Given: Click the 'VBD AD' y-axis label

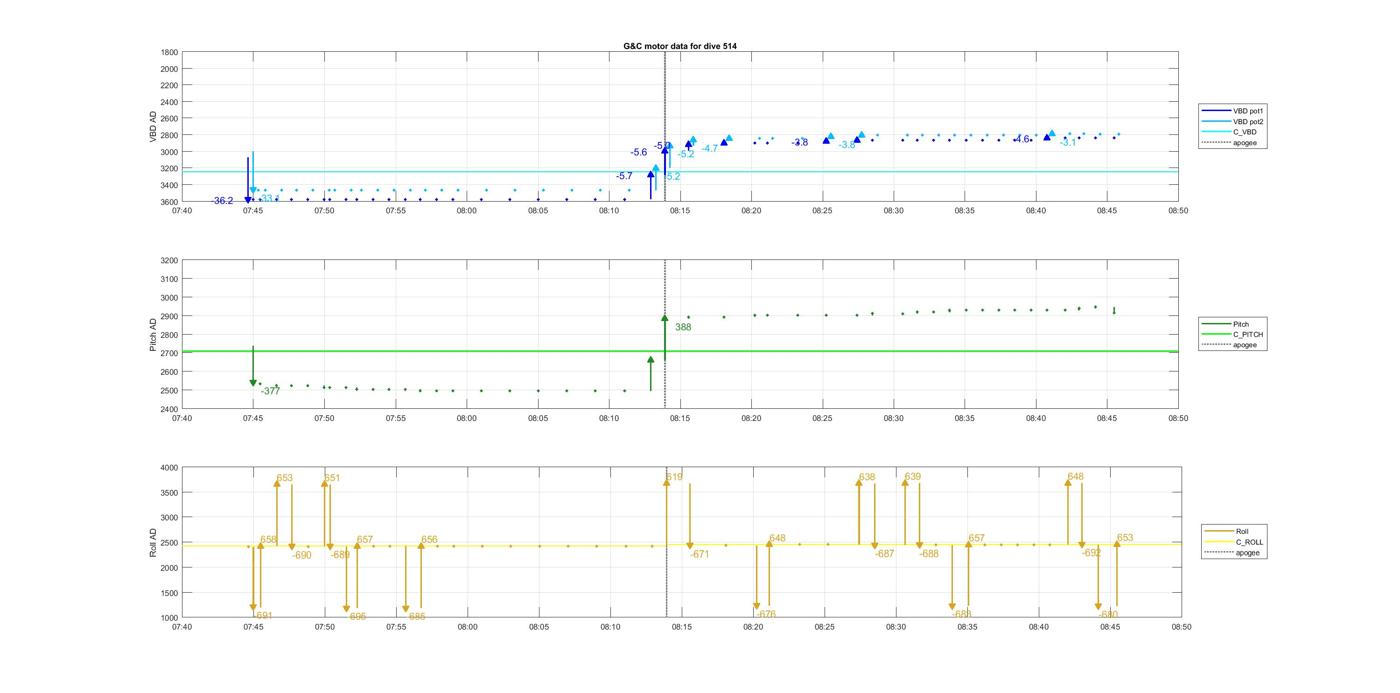Looking at the screenshot, I should pos(153,127).
